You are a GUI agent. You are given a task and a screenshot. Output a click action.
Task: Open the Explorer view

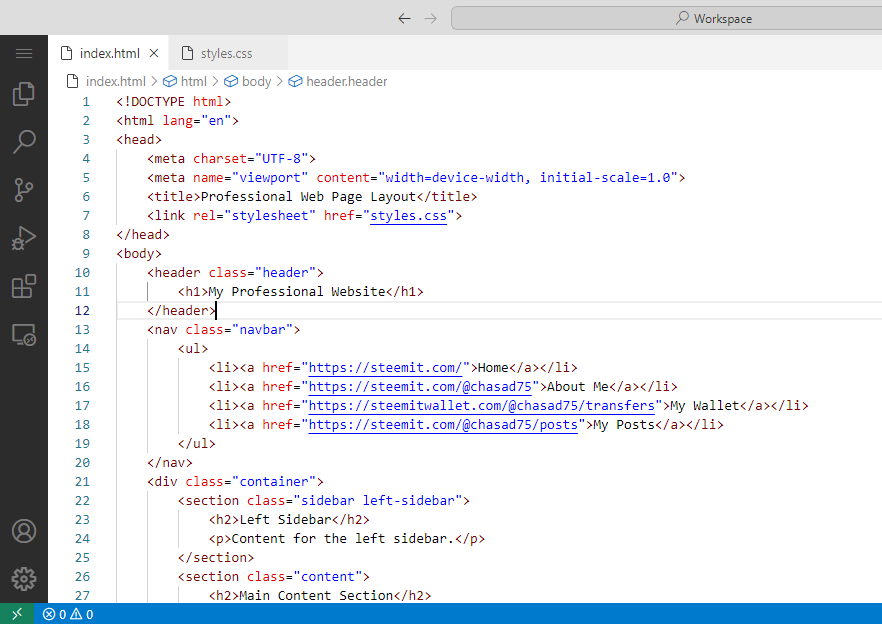coord(24,94)
